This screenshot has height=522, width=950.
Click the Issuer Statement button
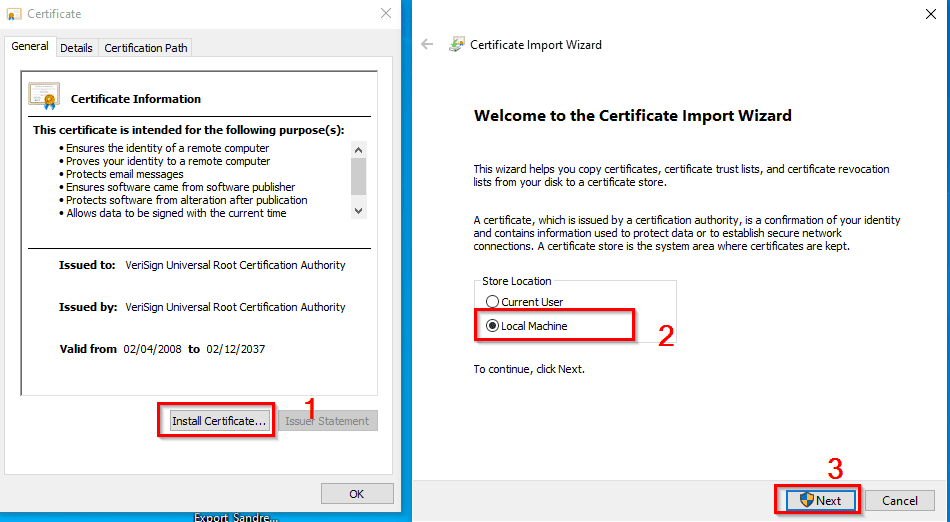(327, 421)
